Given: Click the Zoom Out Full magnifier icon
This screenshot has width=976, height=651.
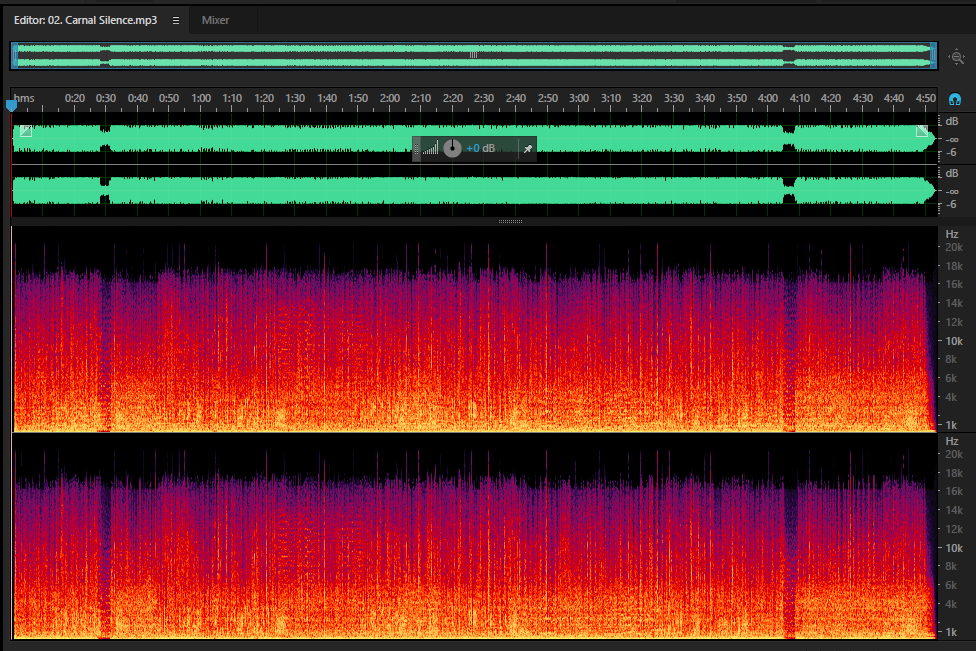Looking at the screenshot, I should tap(956, 57).
